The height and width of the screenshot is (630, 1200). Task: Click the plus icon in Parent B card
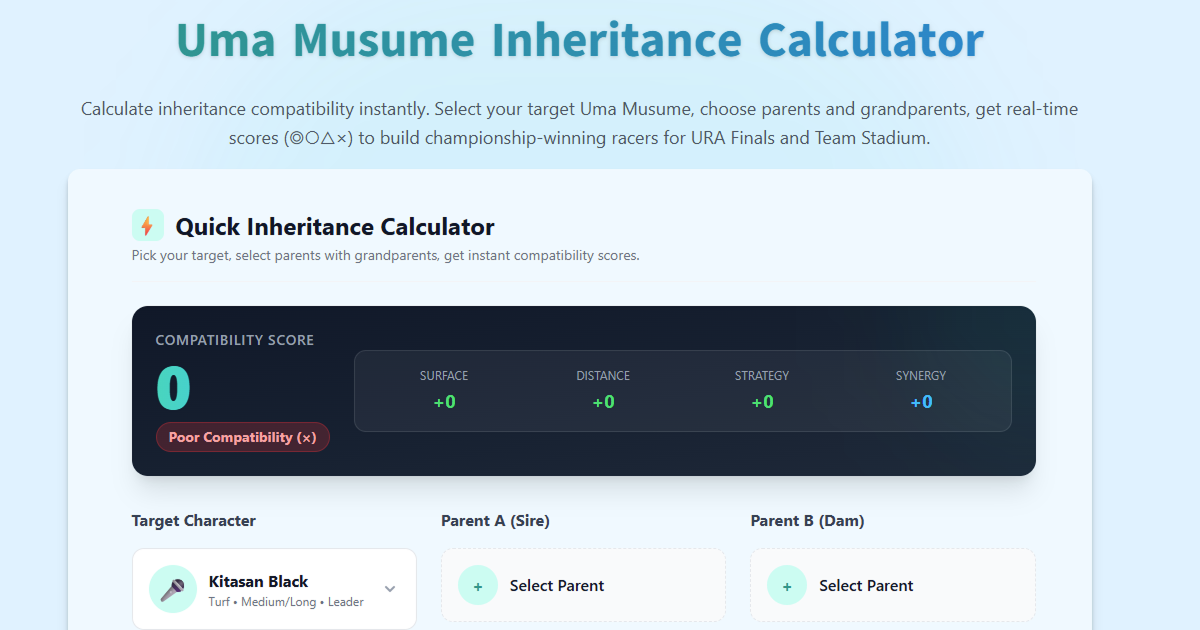[x=787, y=586]
